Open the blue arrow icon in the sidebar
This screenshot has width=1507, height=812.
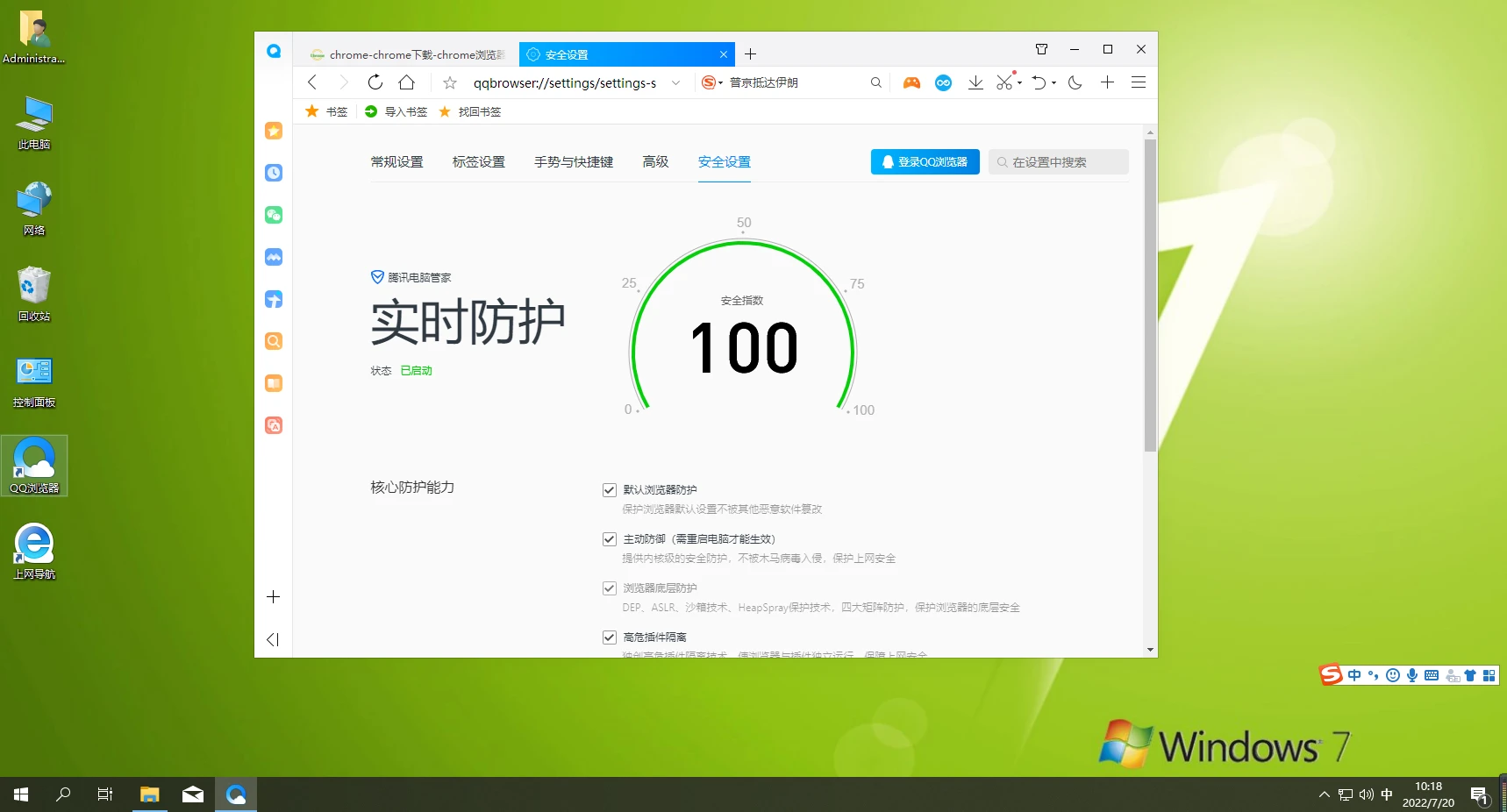pyautogui.click(x=274, y=299)
